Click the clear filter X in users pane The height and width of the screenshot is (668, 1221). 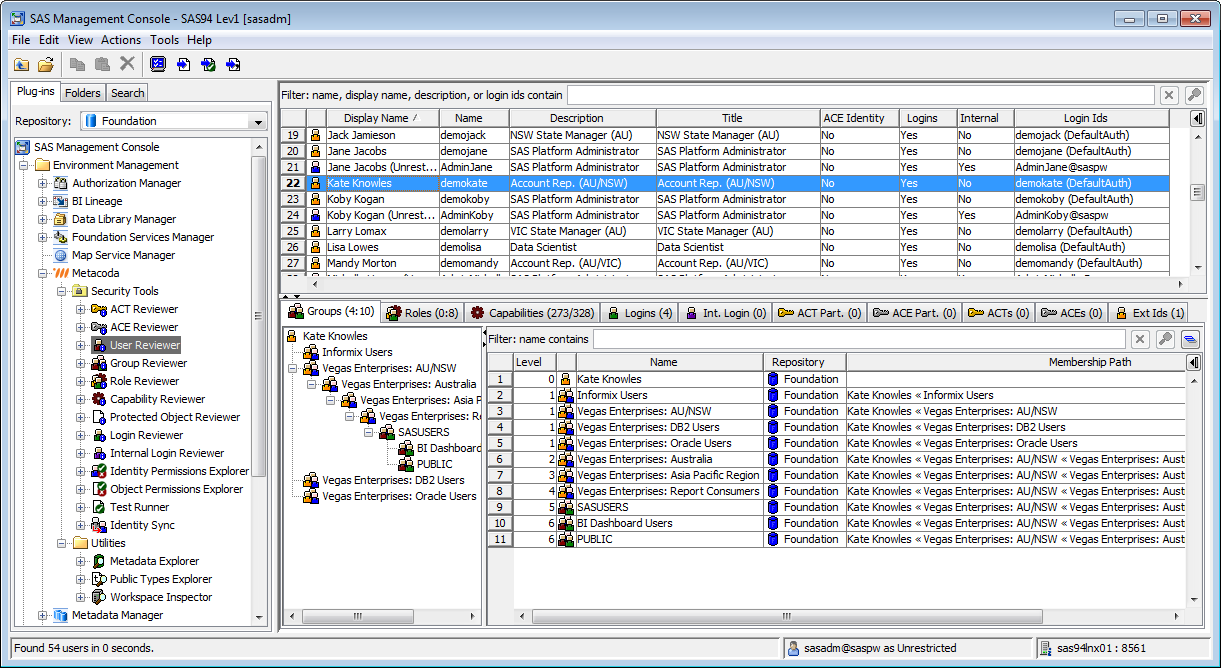(1168, 95)
